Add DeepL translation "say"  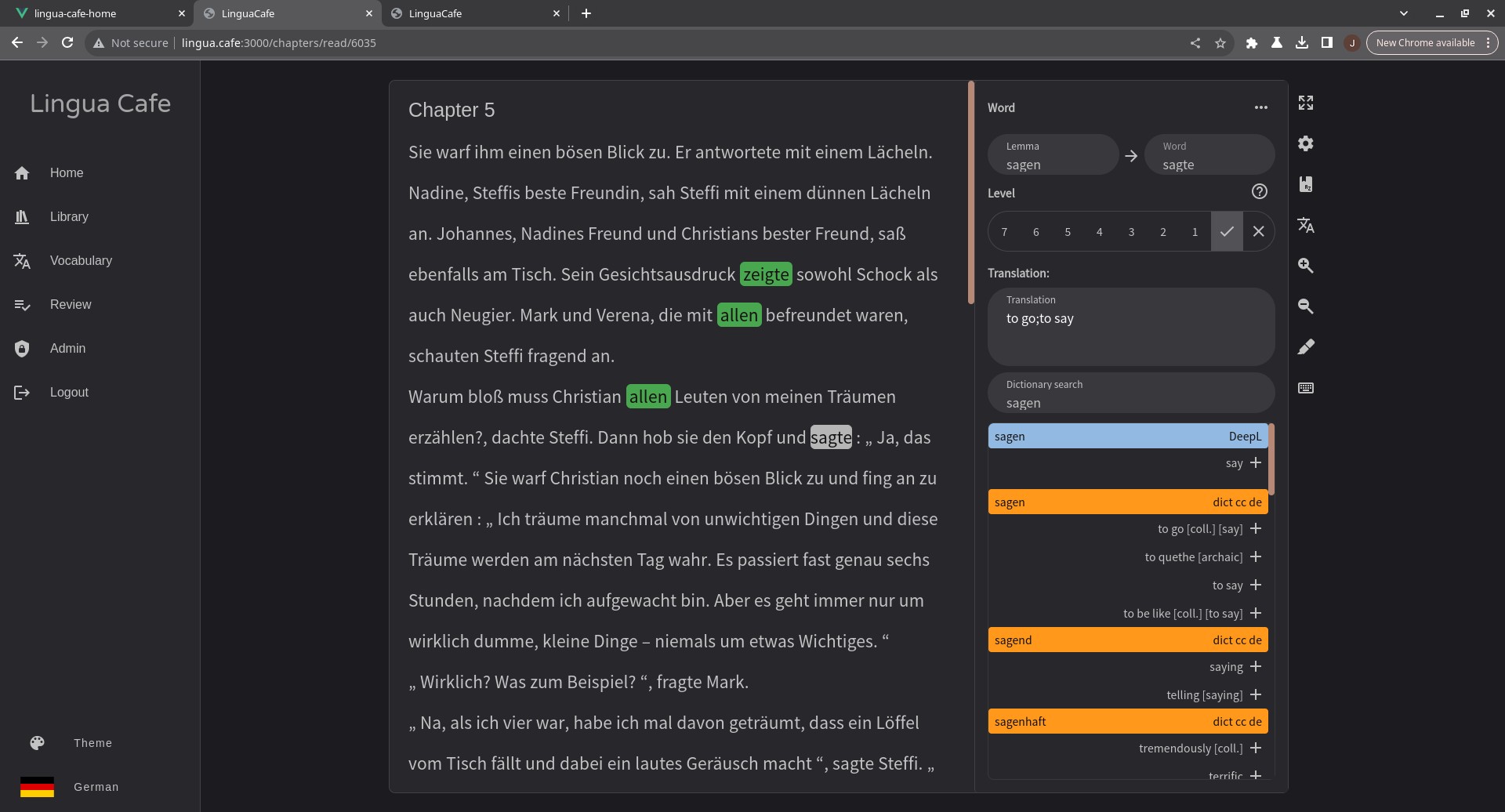(x=1255, y=463)
